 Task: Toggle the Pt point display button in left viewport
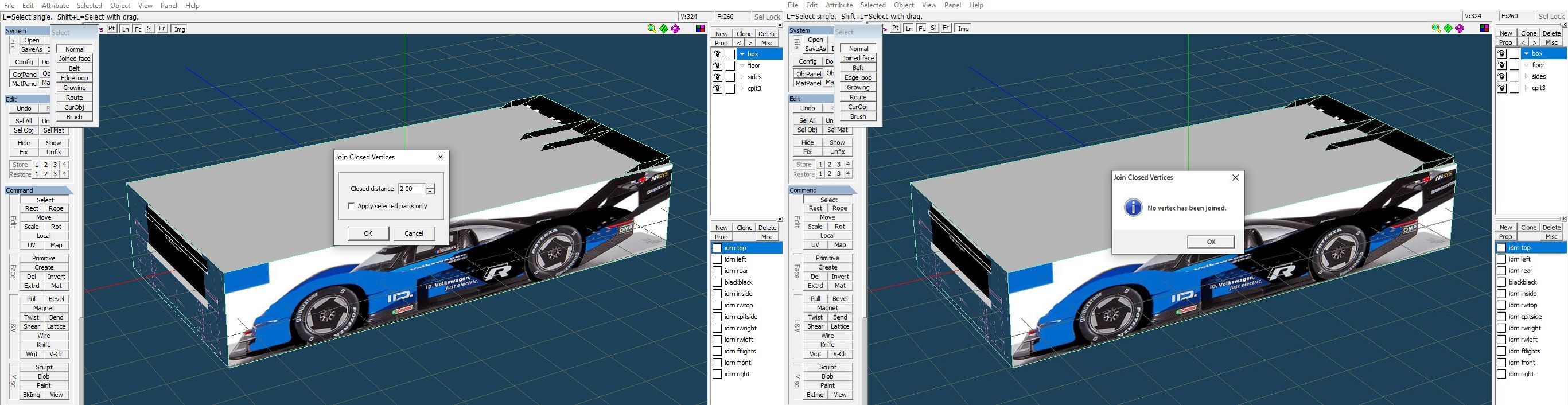click(x=112, y=29)
